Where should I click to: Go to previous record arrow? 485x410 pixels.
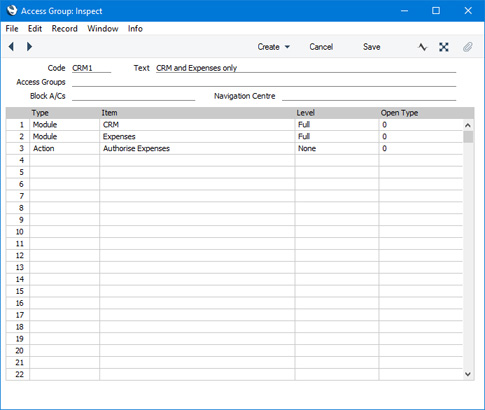click(x=11, y=47)
